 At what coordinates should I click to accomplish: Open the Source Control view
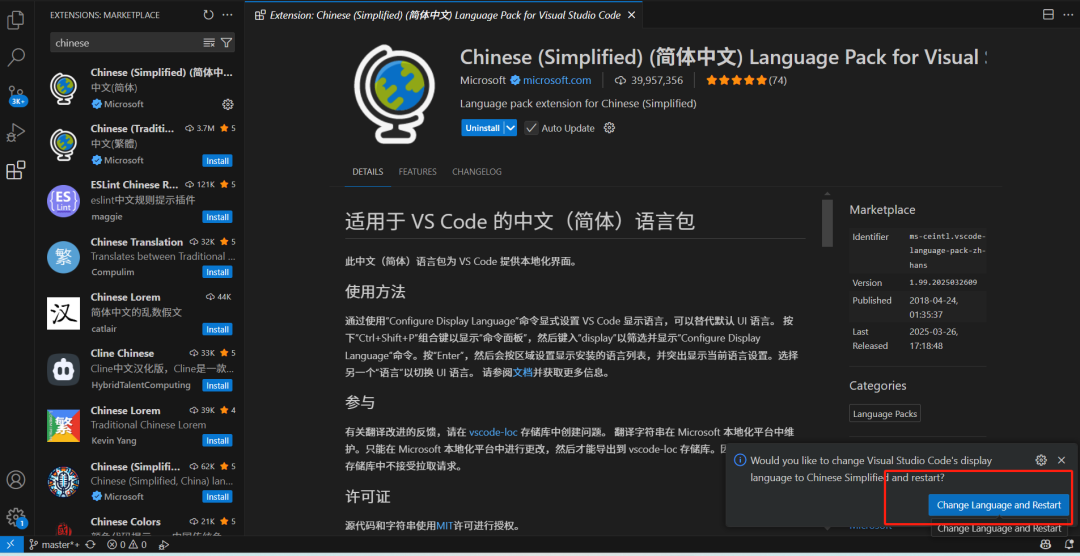point(16,94)
